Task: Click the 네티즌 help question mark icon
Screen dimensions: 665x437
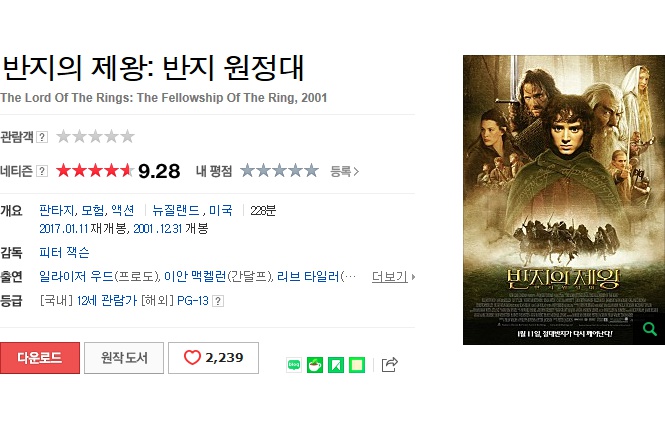Action: click(42, 171)
